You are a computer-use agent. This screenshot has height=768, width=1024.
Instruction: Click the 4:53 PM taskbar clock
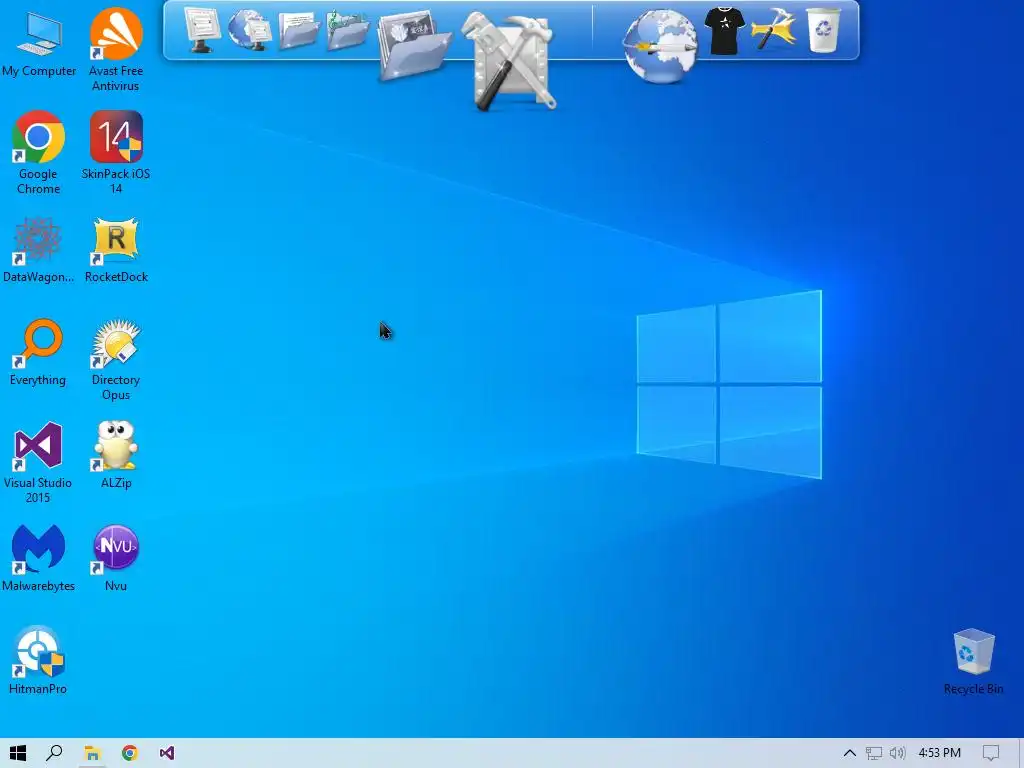[x=940, y=753]
